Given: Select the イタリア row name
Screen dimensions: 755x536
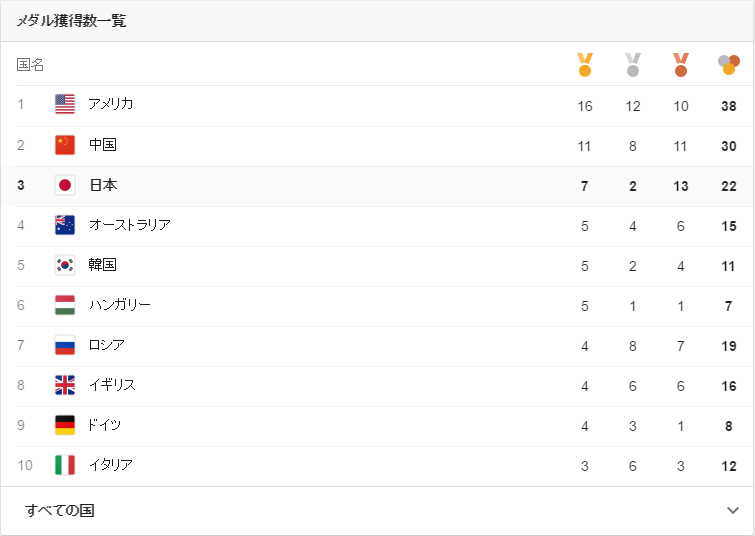Looking at the screenshot, I should coord(111,465).
